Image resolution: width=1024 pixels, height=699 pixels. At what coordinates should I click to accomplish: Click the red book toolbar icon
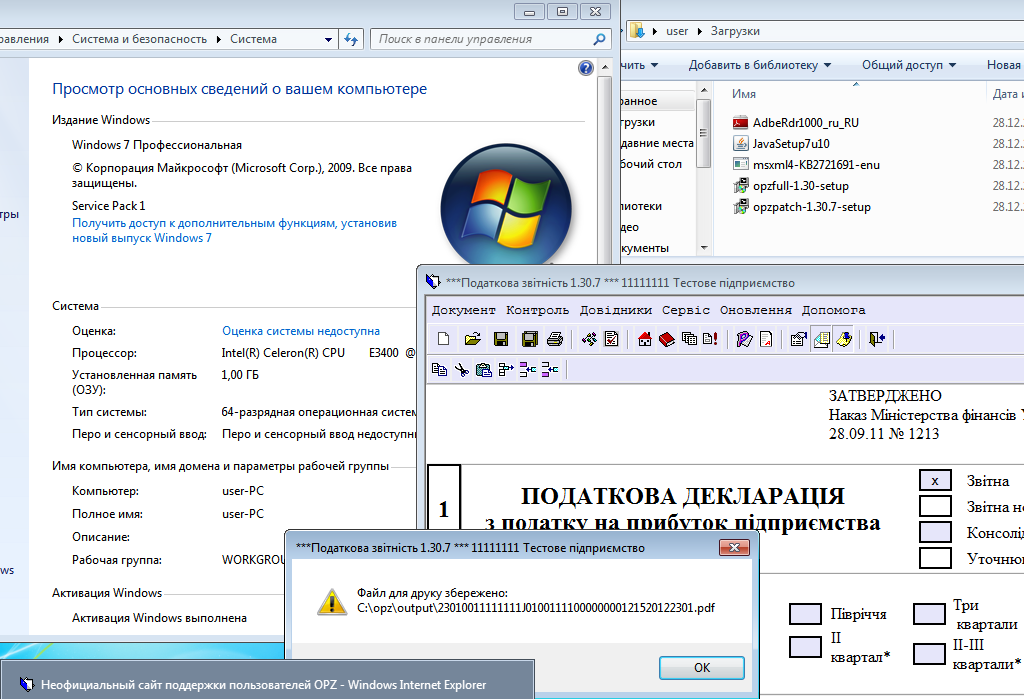667,339
